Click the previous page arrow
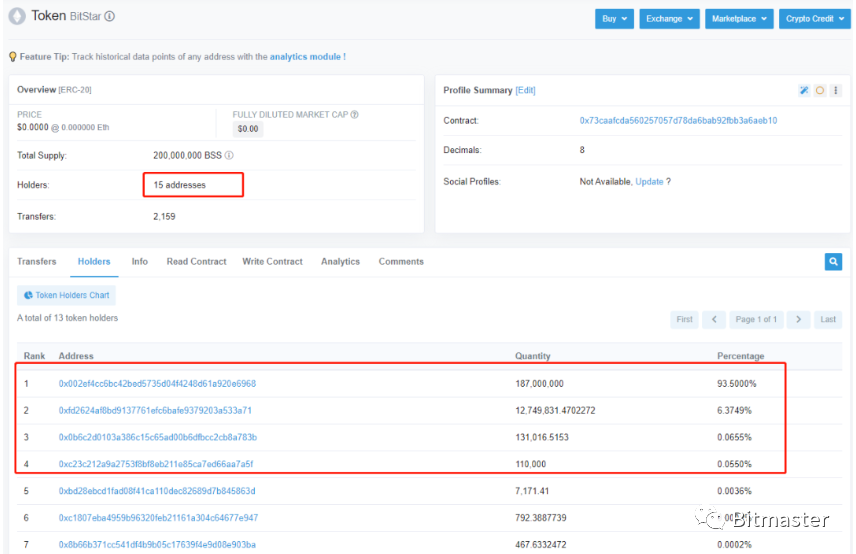856x554 pixels. click(714, 319)
